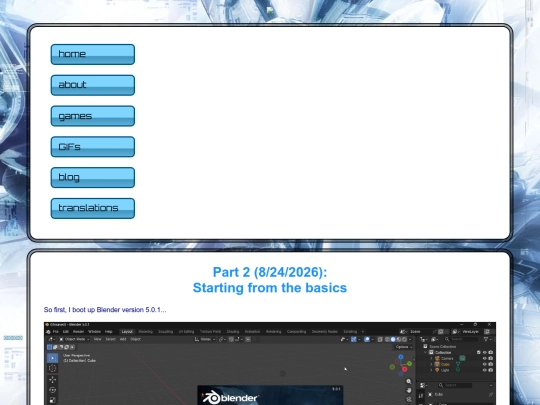
Task: Open the Edit menu in Blender
Action: [x=66, y=332]
